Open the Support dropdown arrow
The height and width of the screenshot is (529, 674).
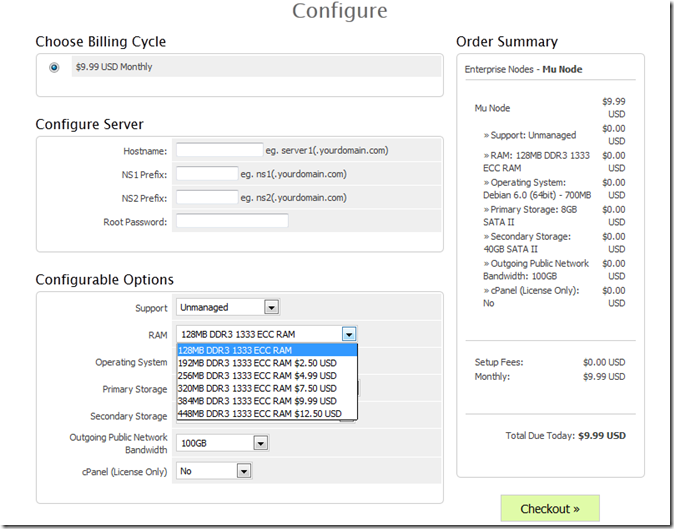point(271,307)
